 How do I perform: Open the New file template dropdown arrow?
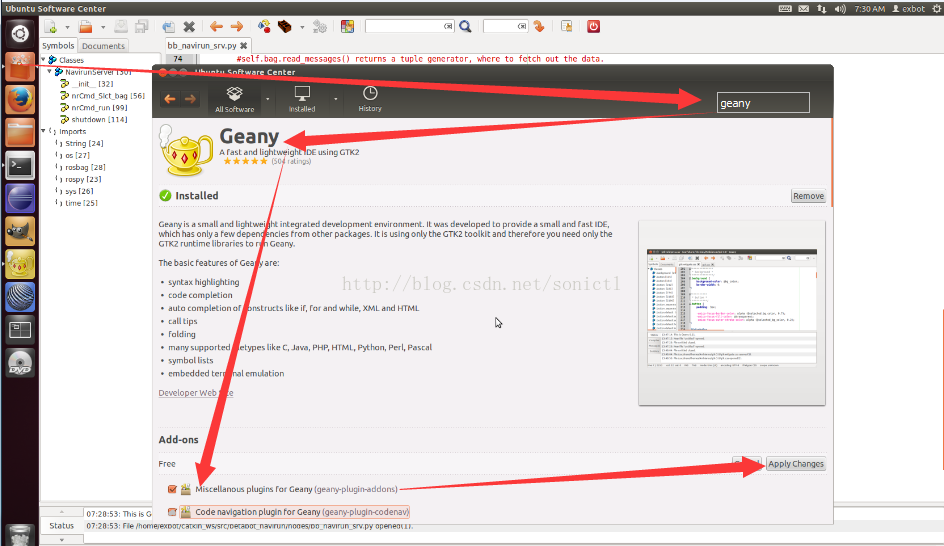67,27
